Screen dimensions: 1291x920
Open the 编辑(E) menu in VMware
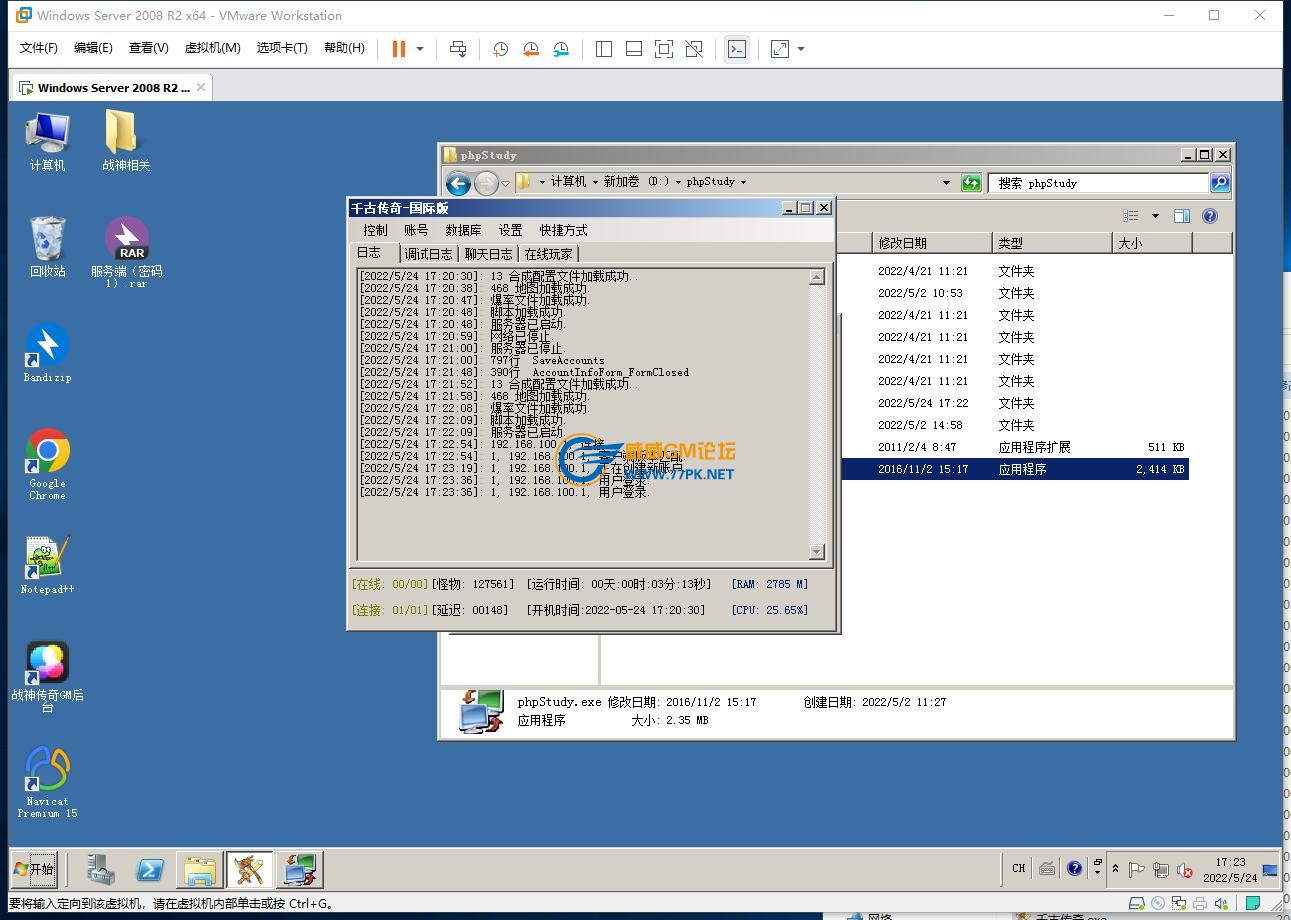click(x=93, y=48)
